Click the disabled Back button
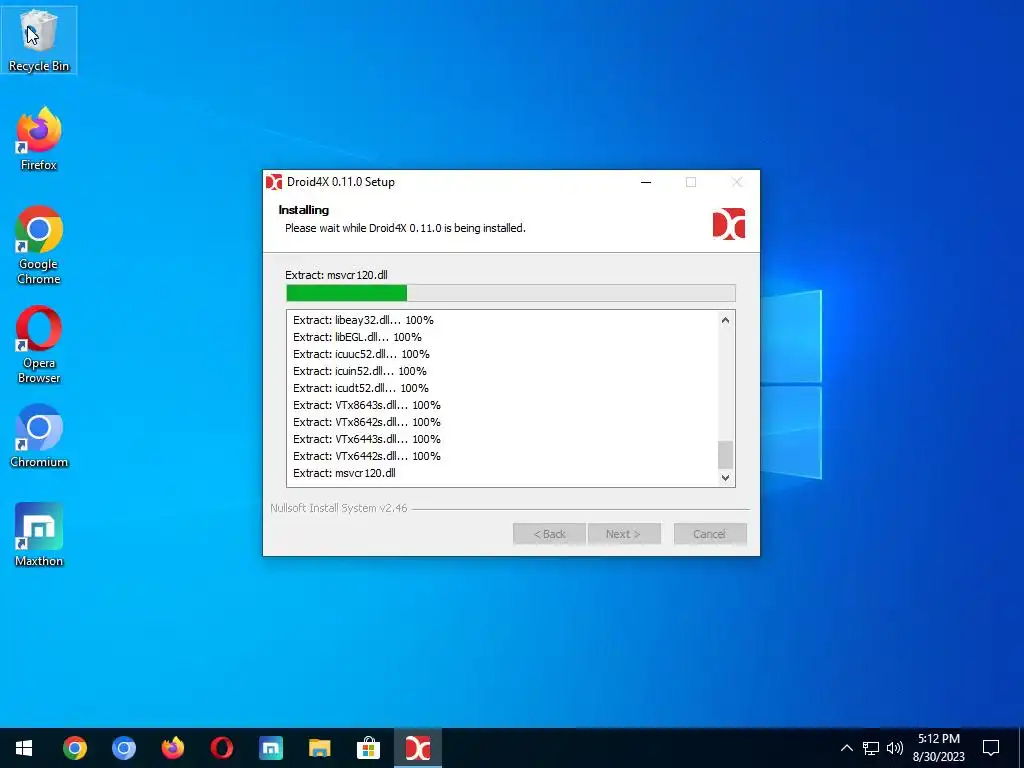Screen dimensions: 1024x768 click(549, 534)
